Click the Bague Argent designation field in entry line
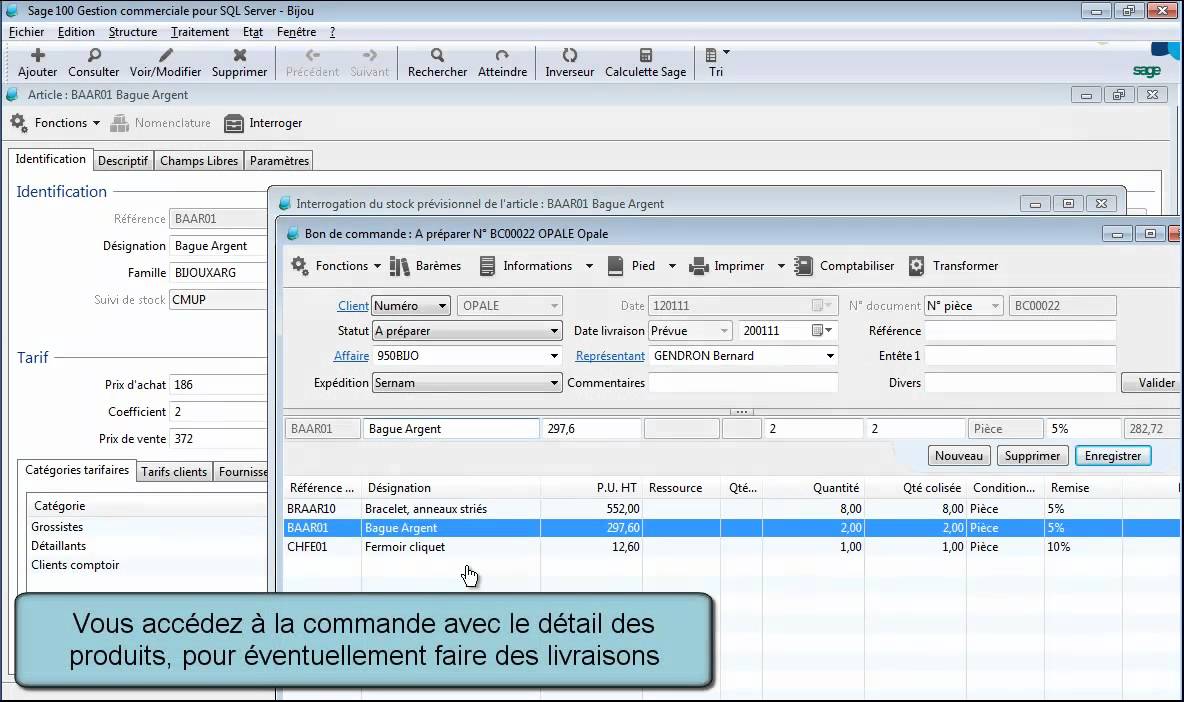Image resolution: width=1184 pixels, height=702 pixels. click(451, 429)
